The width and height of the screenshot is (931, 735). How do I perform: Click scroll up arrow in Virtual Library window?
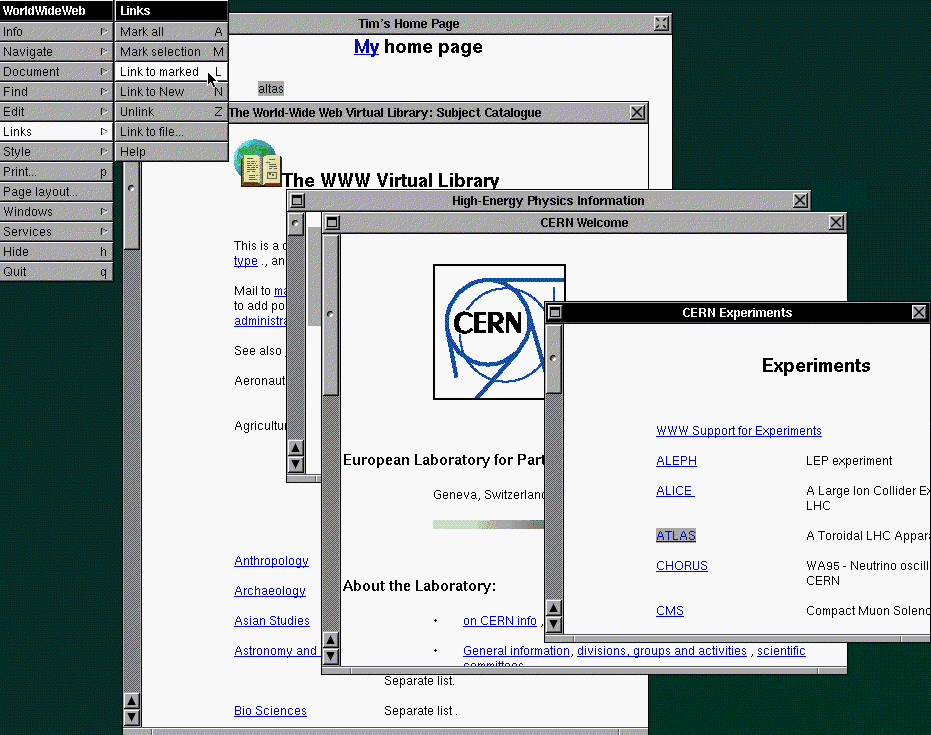pyautogui.click(x=131, y=701)
